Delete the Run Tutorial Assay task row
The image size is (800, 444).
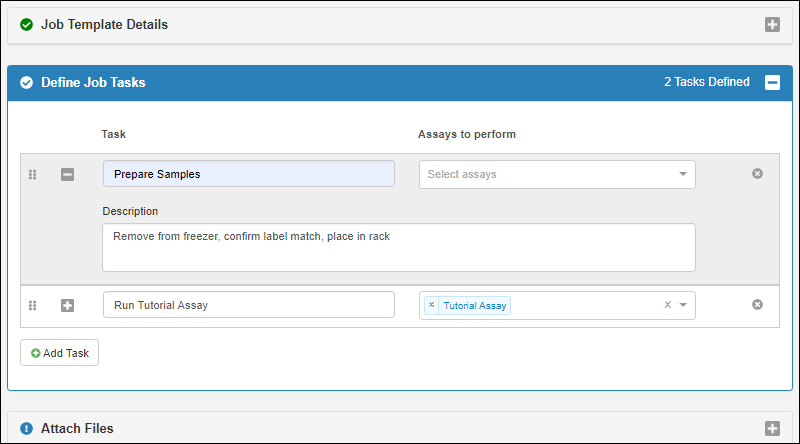757,305
